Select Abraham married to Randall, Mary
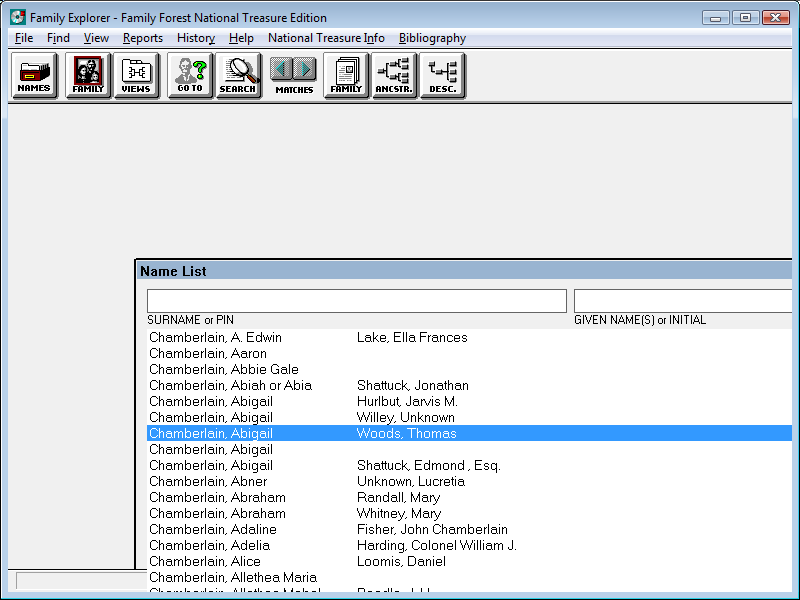The height and width of the screenshot is (600, 800). pyautogui.click(x=469, y=497)
